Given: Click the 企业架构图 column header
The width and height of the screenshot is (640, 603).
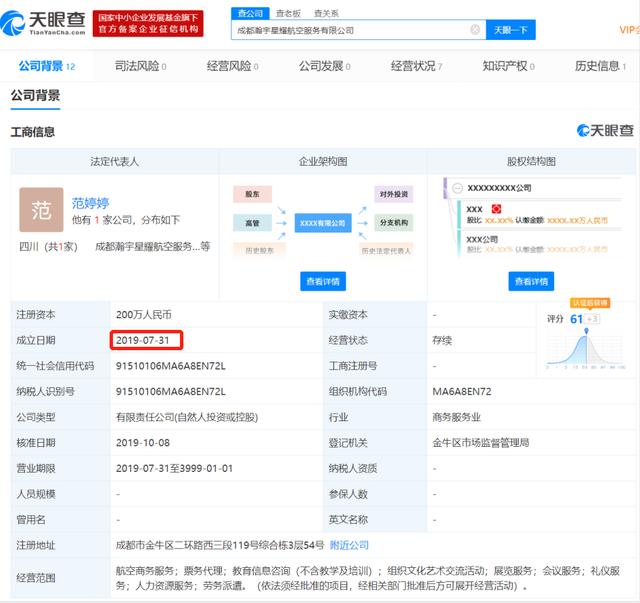Looking at the screenshot, I should point(323,161).
